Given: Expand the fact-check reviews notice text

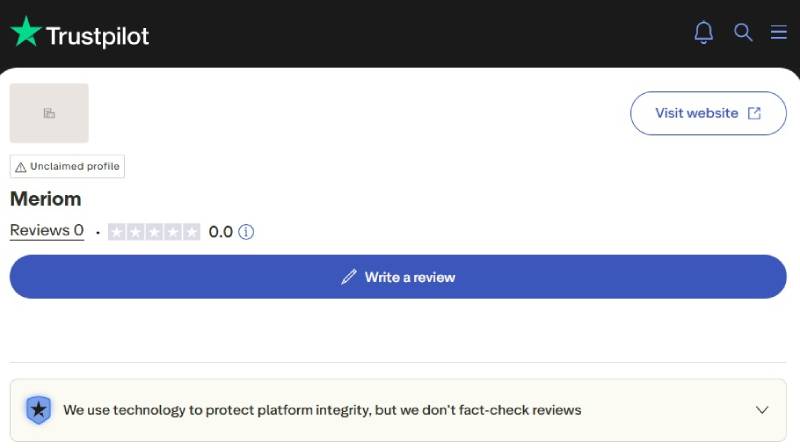Looking at the screenshot, I should click(322, 410).
